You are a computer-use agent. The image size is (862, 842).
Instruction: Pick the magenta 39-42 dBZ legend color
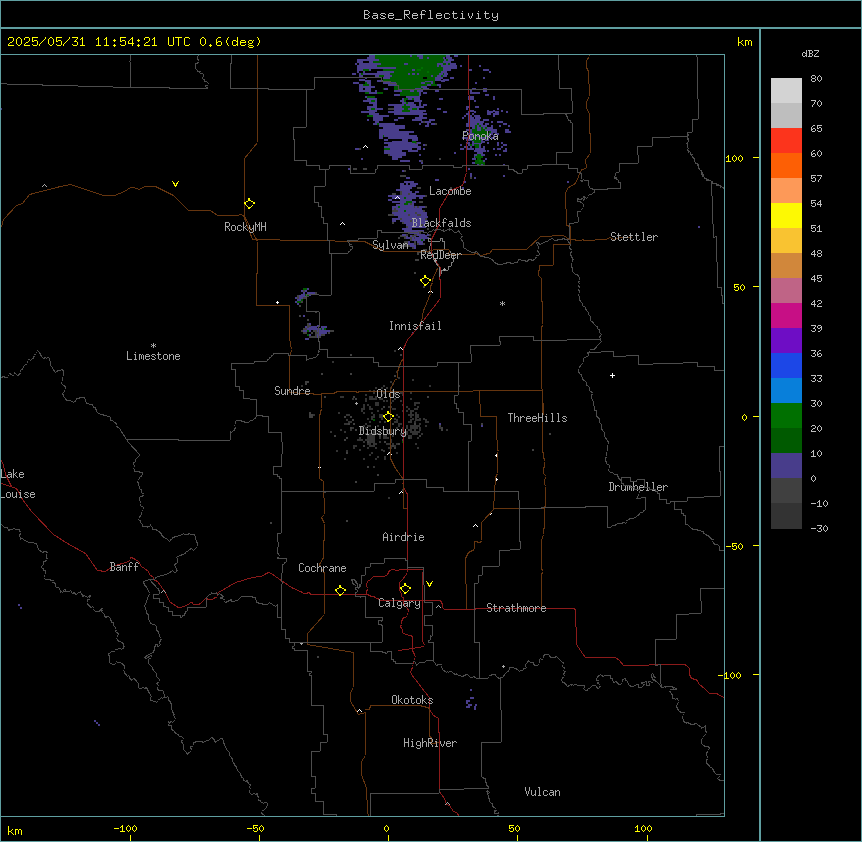coord(786,315)
